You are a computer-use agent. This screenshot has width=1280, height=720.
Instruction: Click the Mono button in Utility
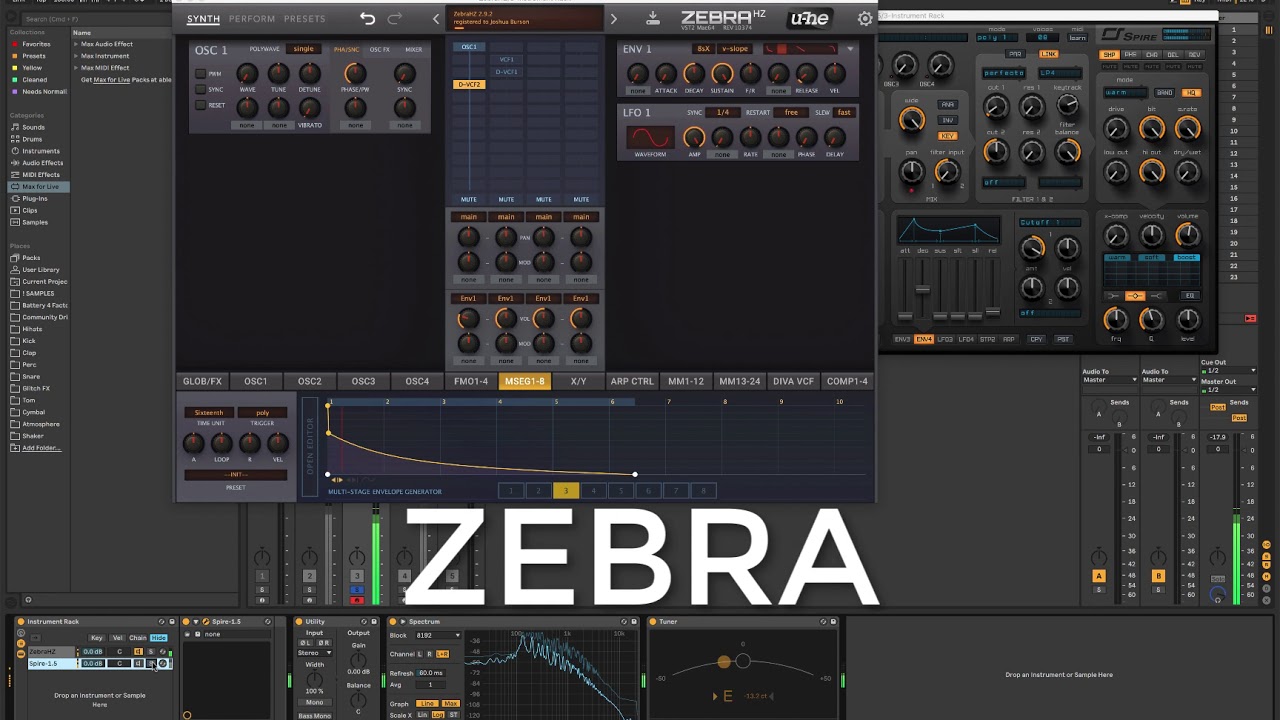coord(315,702)
